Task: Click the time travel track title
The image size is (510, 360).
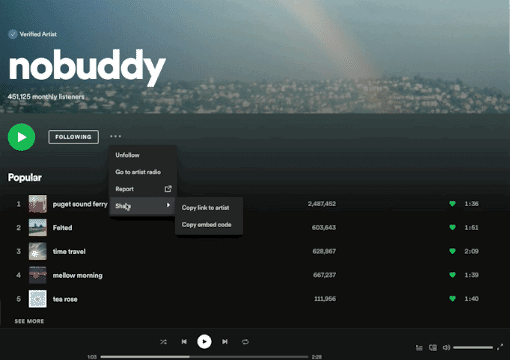Action: [69, 251]
